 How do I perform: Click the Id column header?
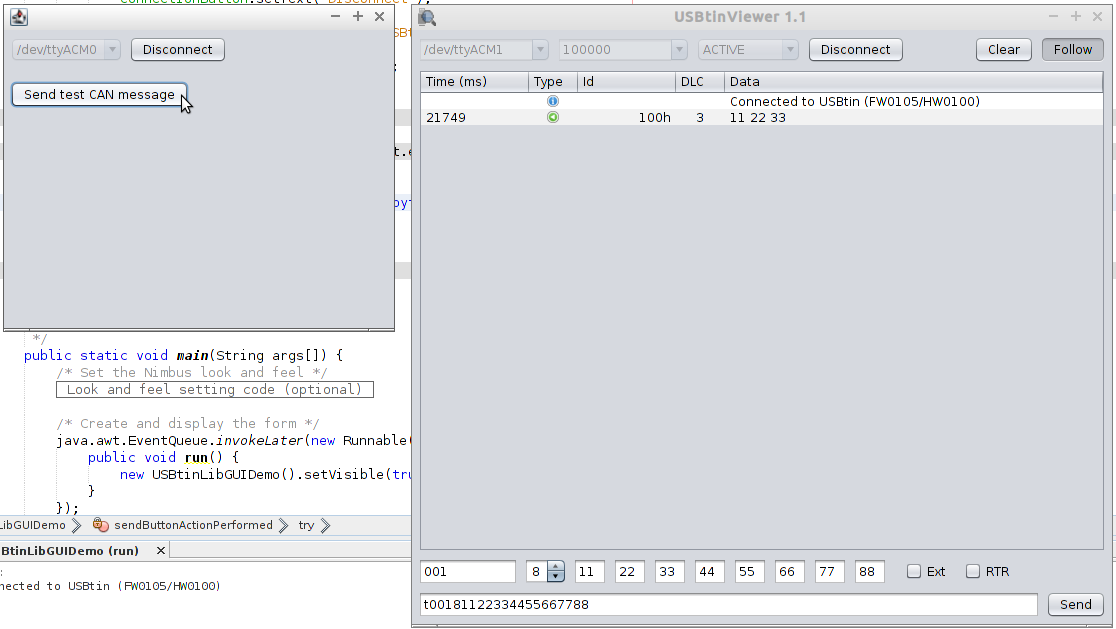(x=626, y=82)
